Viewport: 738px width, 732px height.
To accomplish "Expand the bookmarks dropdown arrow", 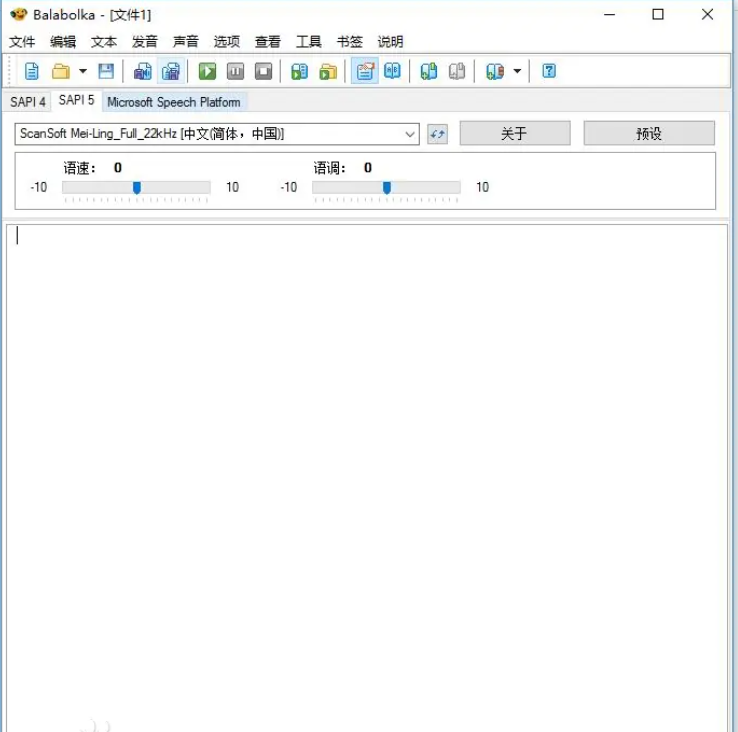I will click(517, 72).
